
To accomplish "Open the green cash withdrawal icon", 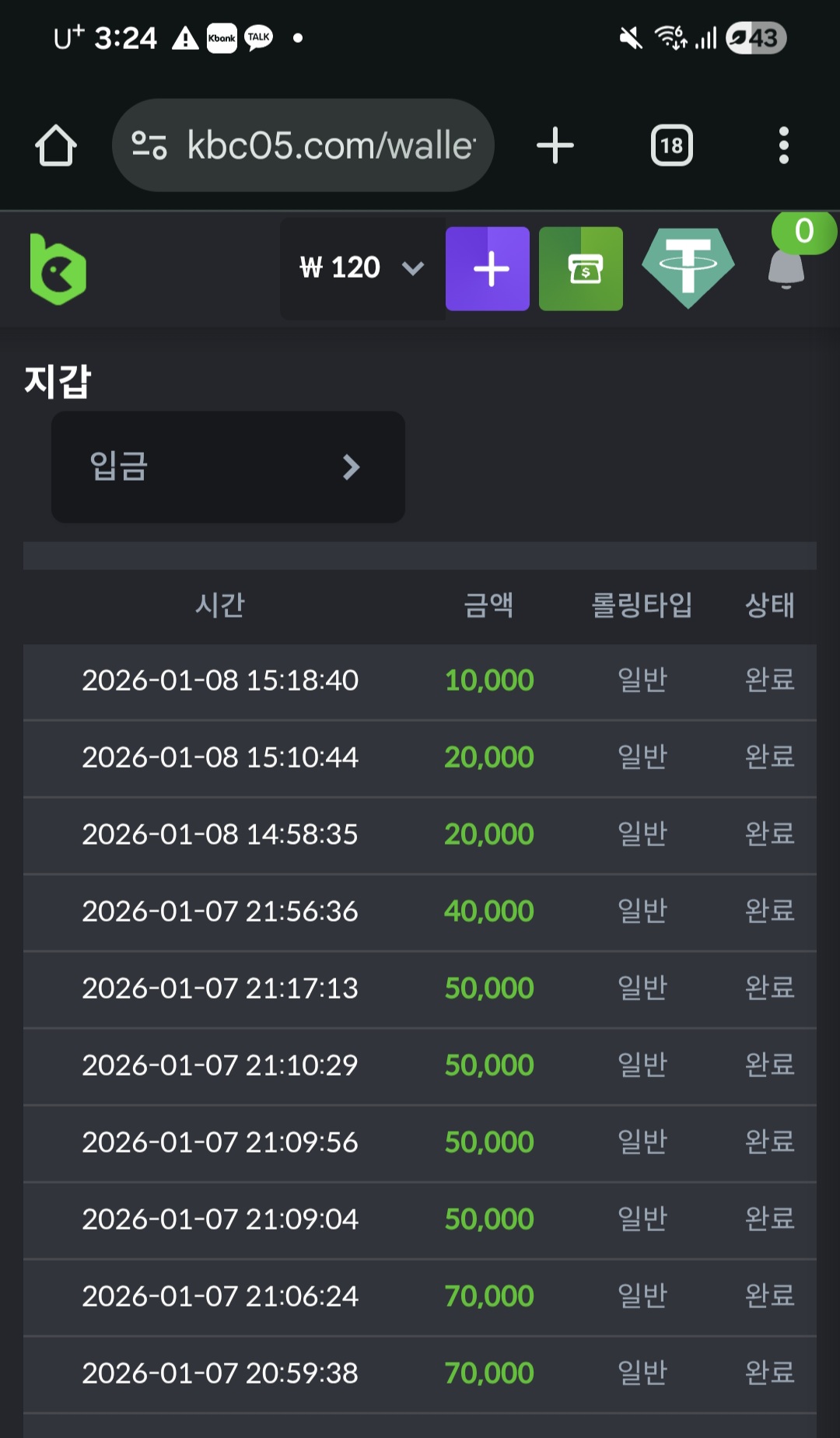I will [581, 269].
